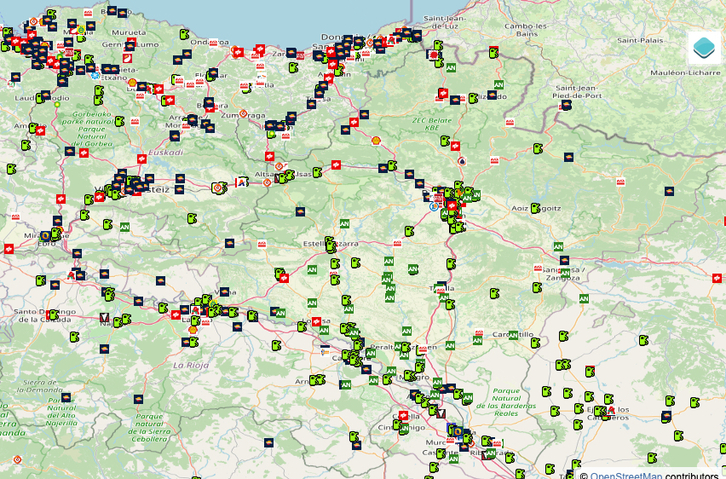
Task: Select green marker with red top below Cambo-les-Bains
Action: (494, 52)
